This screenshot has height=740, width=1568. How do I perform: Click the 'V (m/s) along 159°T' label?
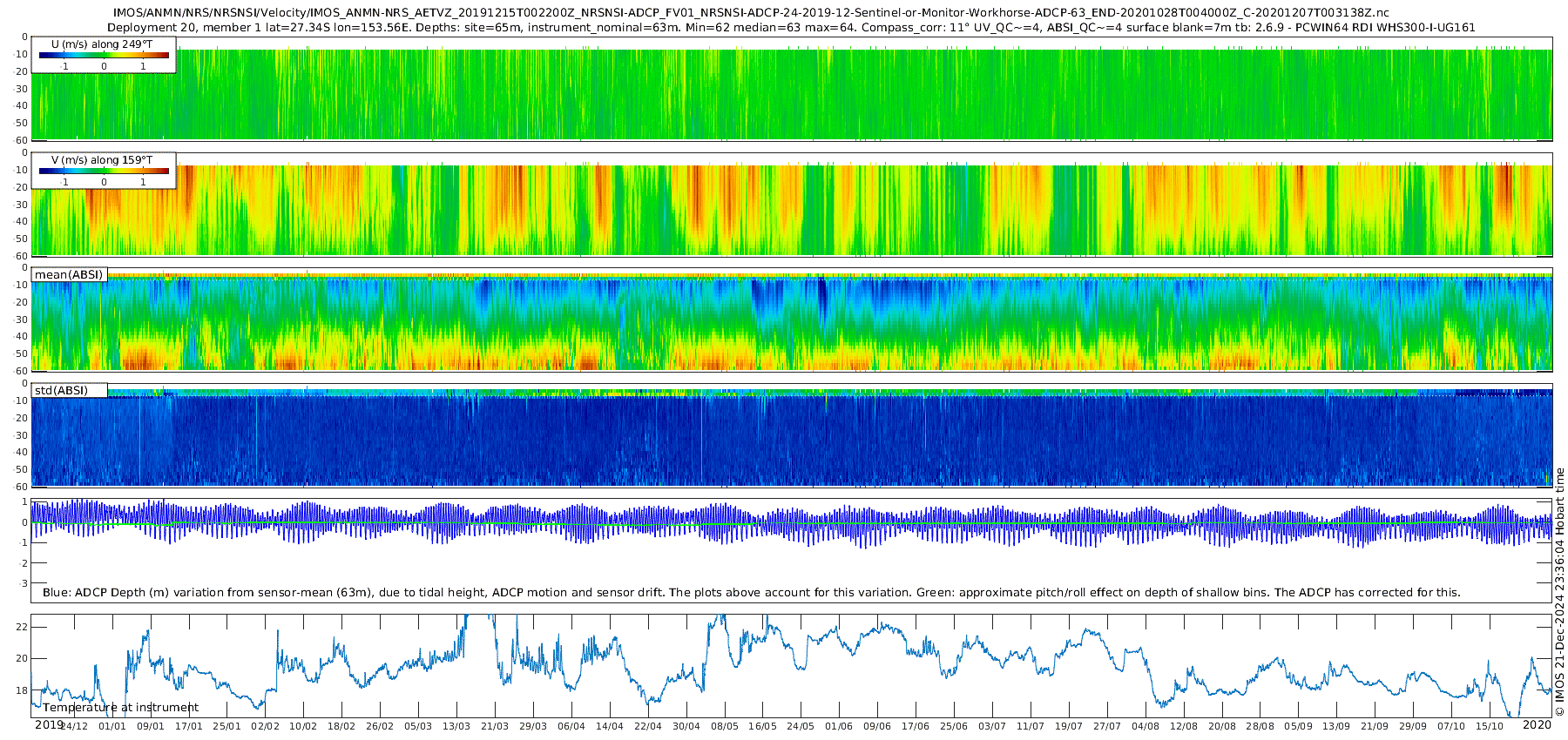[x=102, y=160]
